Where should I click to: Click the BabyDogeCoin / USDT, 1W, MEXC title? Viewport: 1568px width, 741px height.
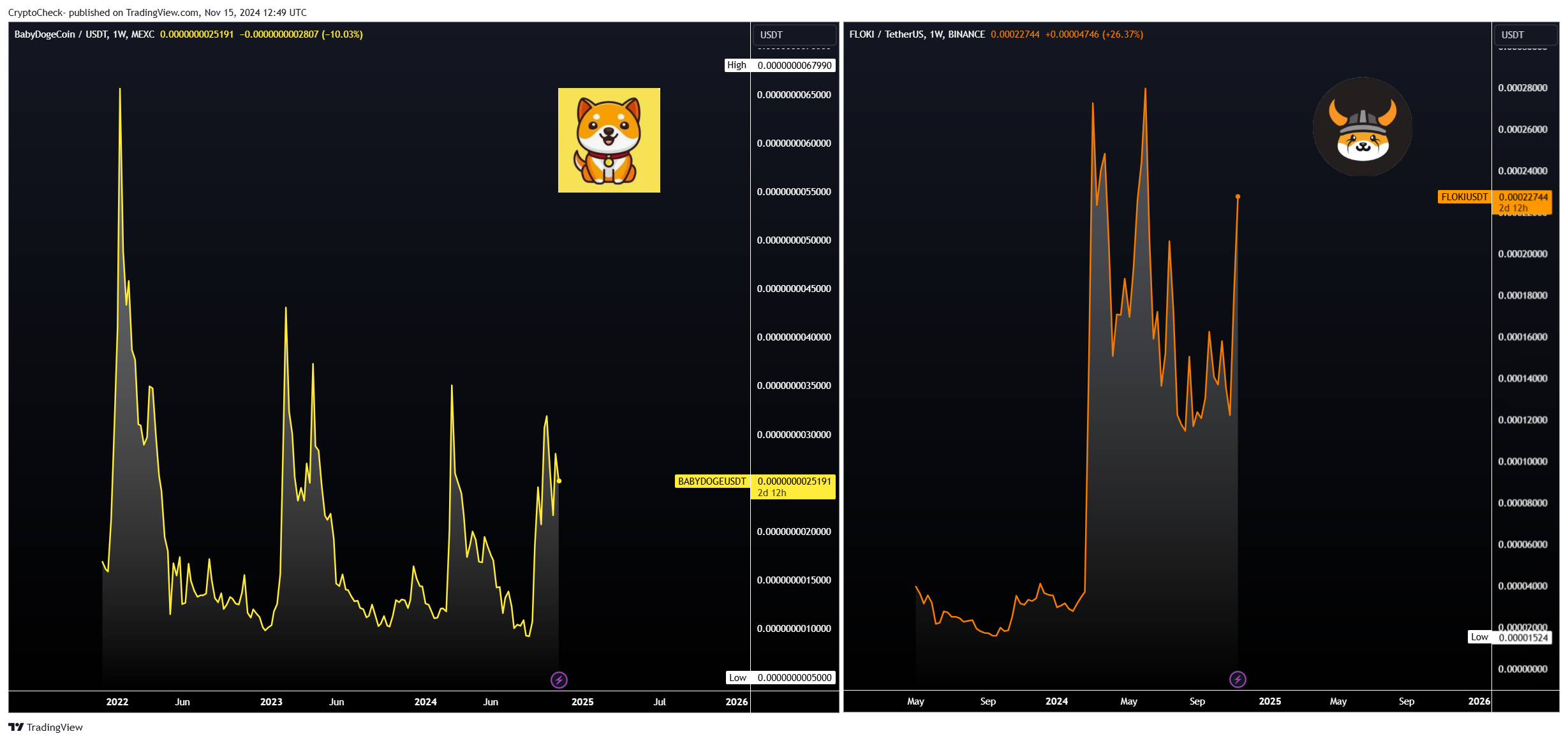pos(84,34)
